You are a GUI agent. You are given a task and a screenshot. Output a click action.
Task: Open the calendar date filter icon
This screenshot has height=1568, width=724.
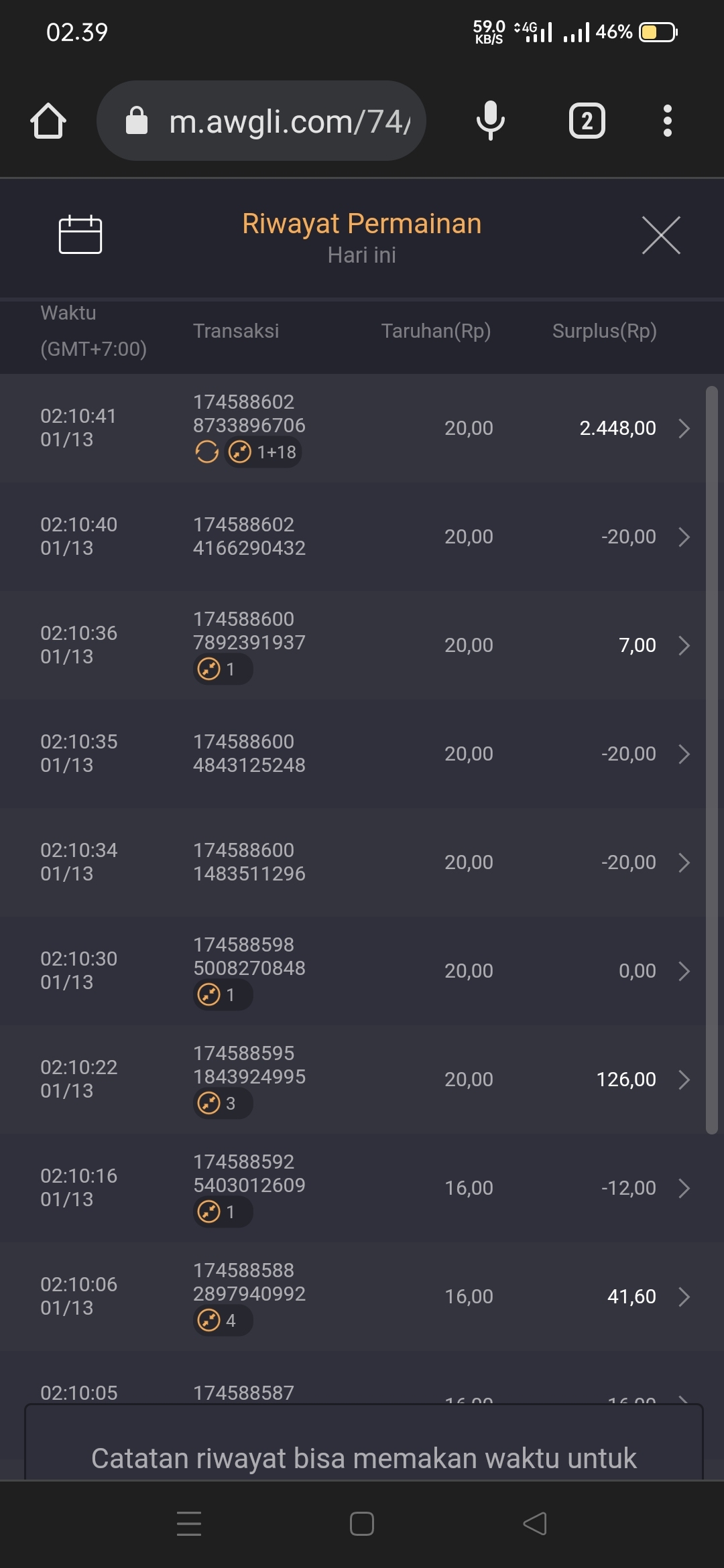click(80, 235)
